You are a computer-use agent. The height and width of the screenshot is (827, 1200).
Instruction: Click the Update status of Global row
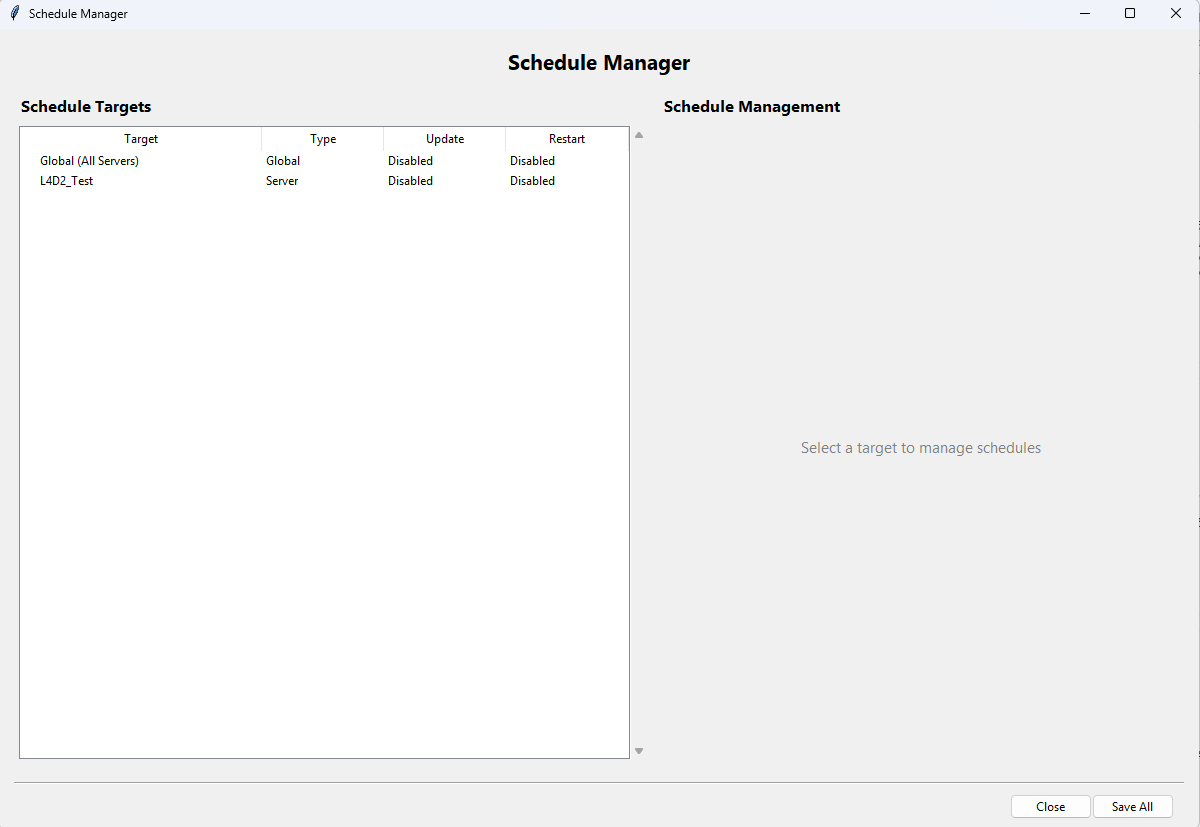coord(411,161)
